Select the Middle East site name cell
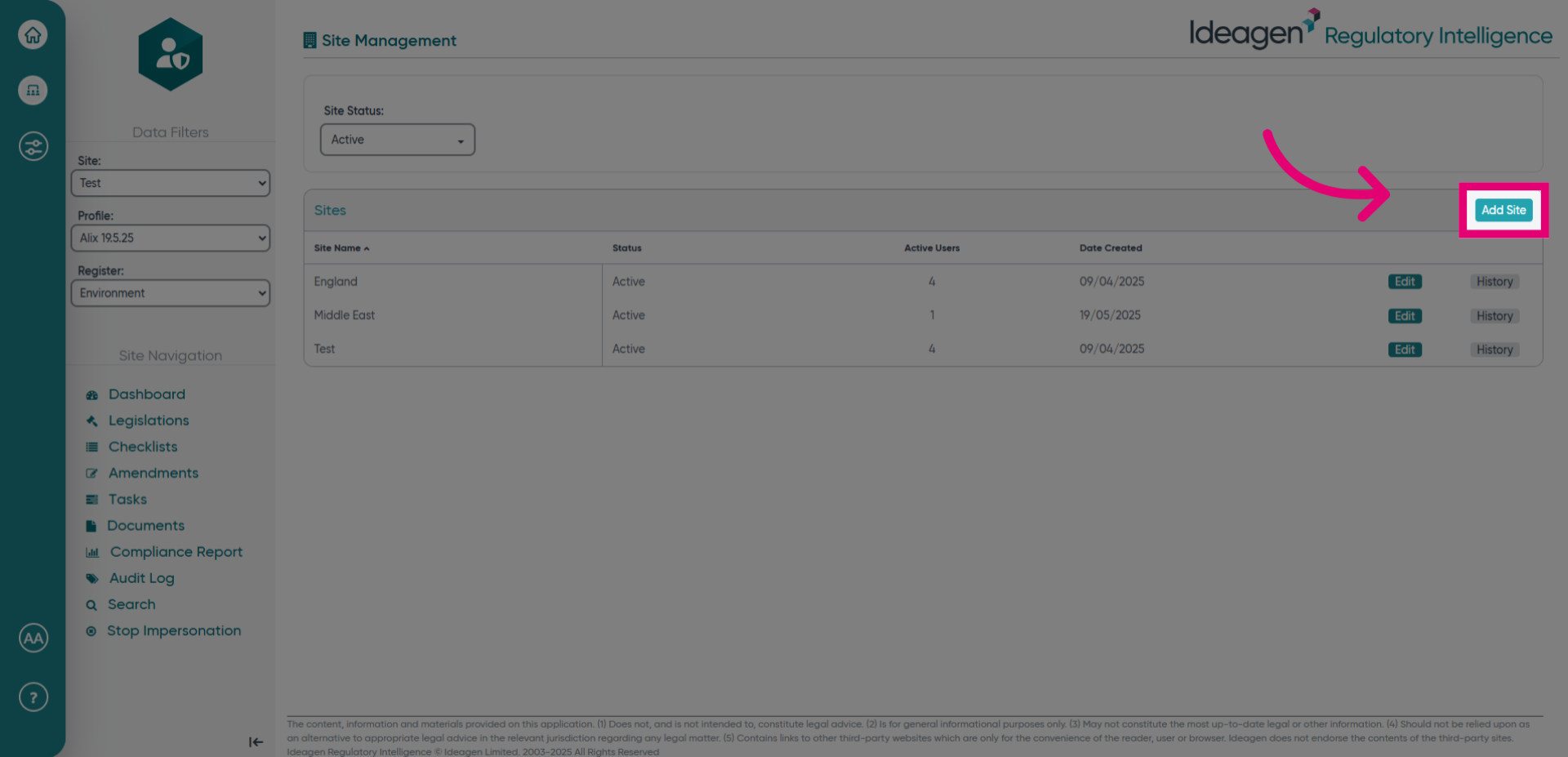 pos(345,315)
